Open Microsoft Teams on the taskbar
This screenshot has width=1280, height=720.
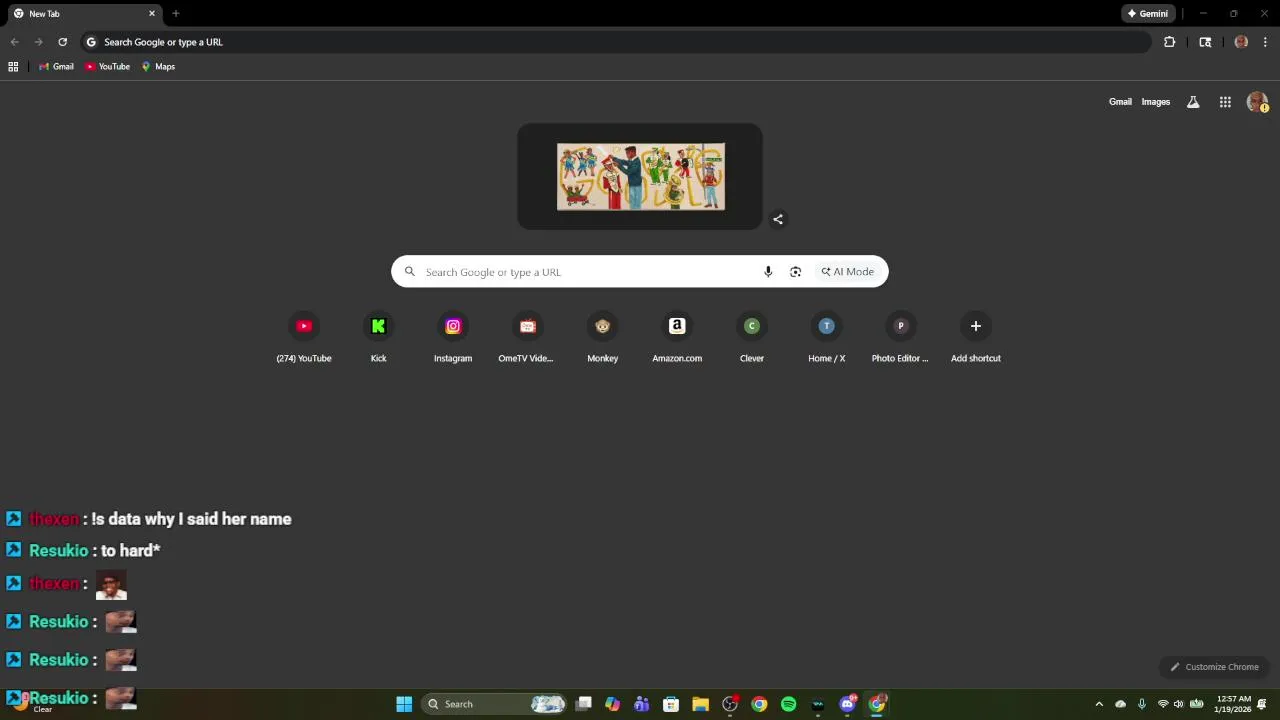642,704
